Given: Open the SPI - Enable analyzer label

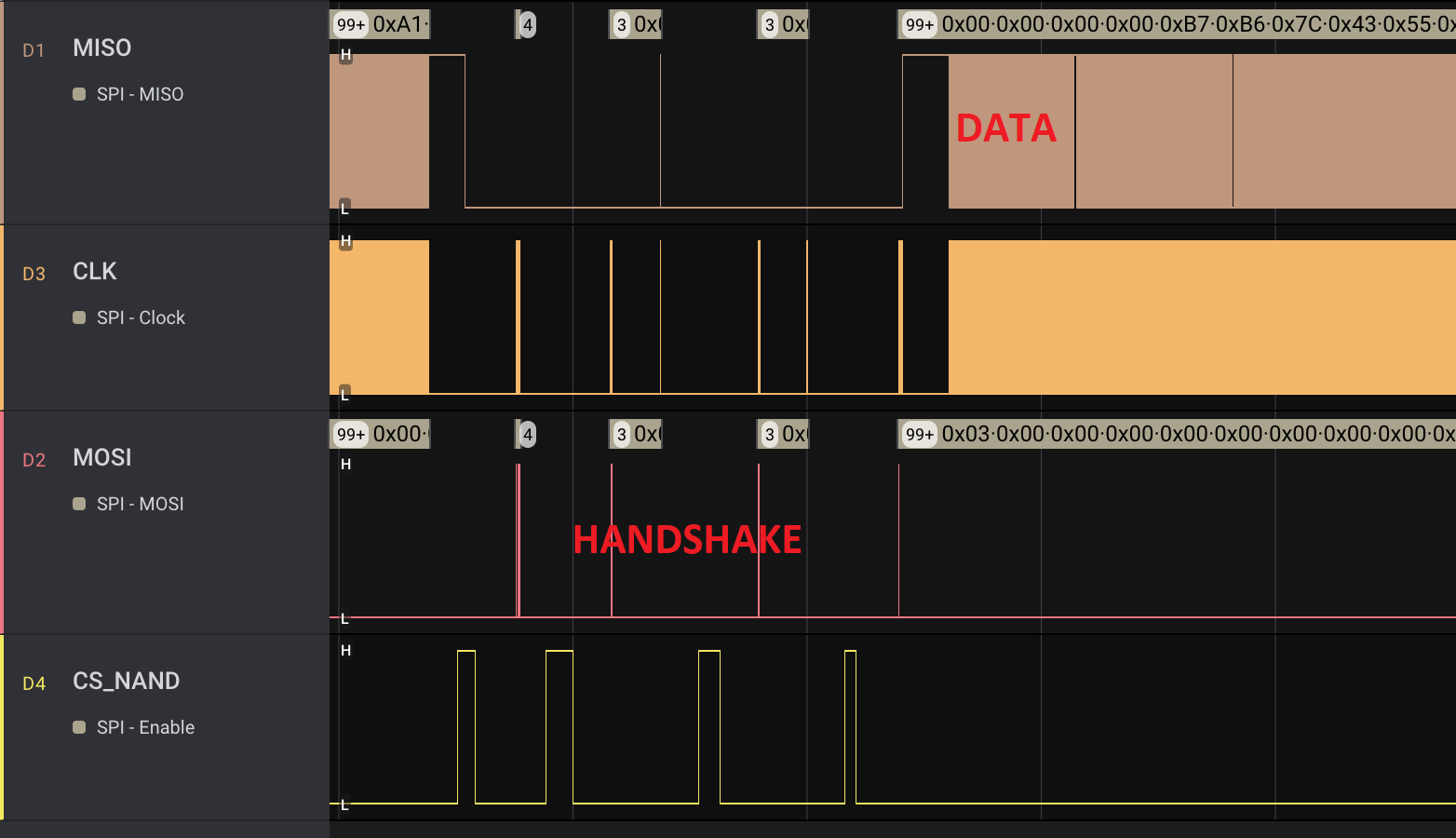Looking at the screenshot, I should [x=146, y=727].
